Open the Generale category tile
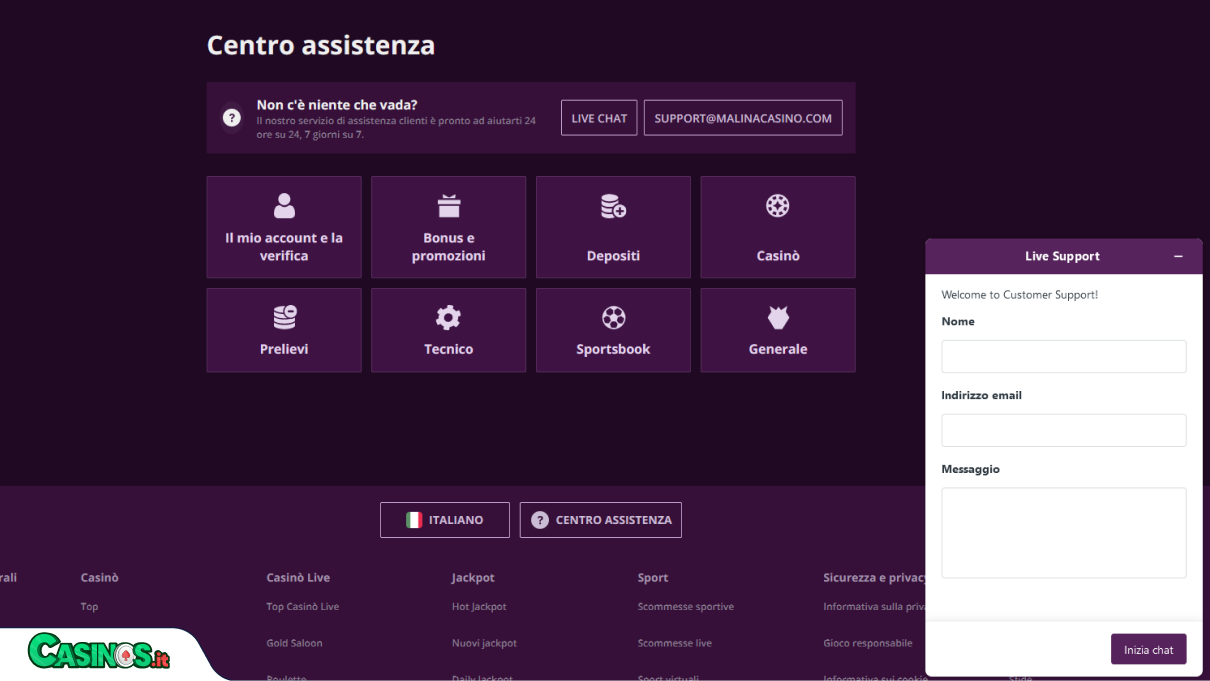This screenshot has height=681, width=1210. tap(778, 330)
